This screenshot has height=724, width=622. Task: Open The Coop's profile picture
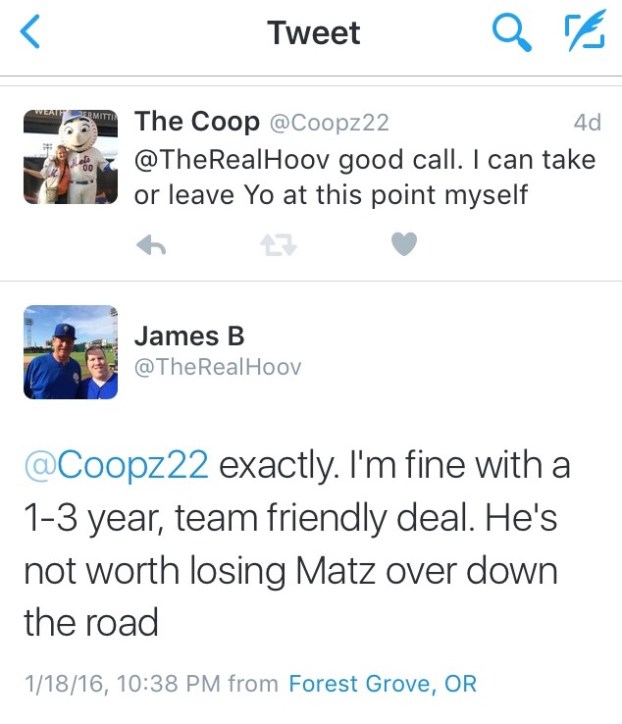click(x=71, y=157)
